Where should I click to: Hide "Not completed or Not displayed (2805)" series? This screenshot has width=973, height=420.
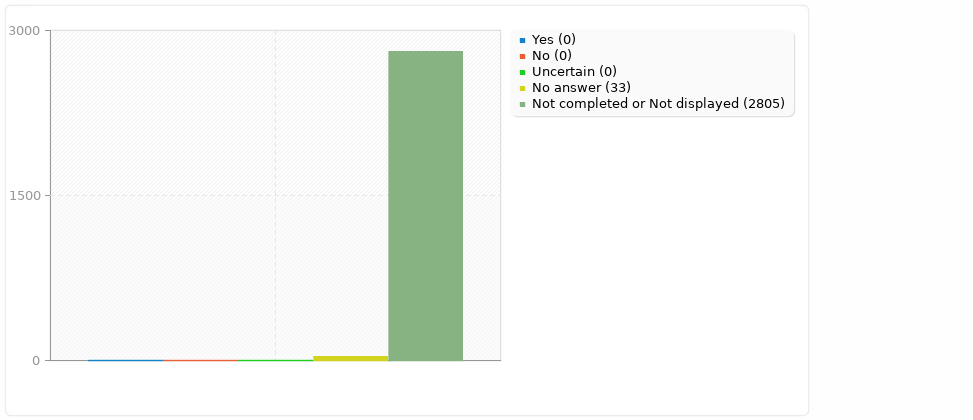[x=658, y=104]
